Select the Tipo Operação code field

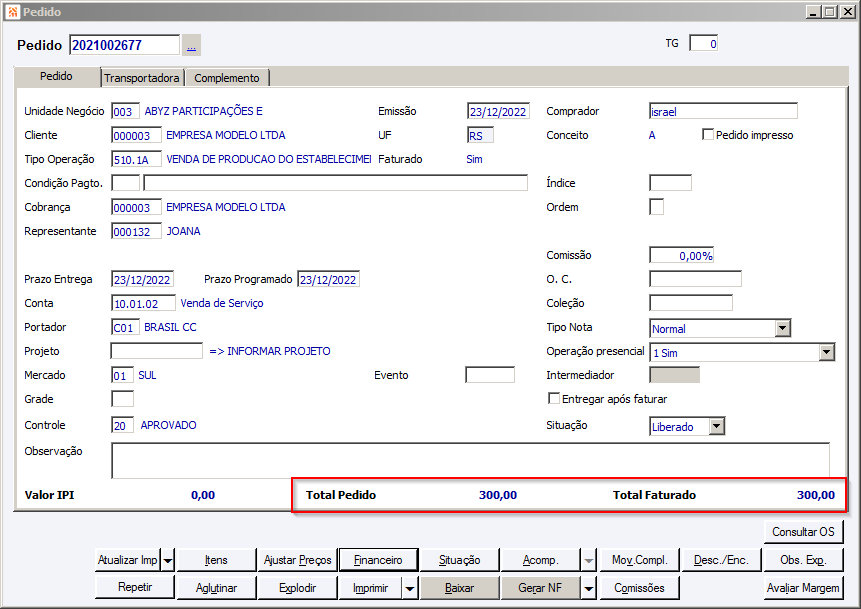coord(136,159)
